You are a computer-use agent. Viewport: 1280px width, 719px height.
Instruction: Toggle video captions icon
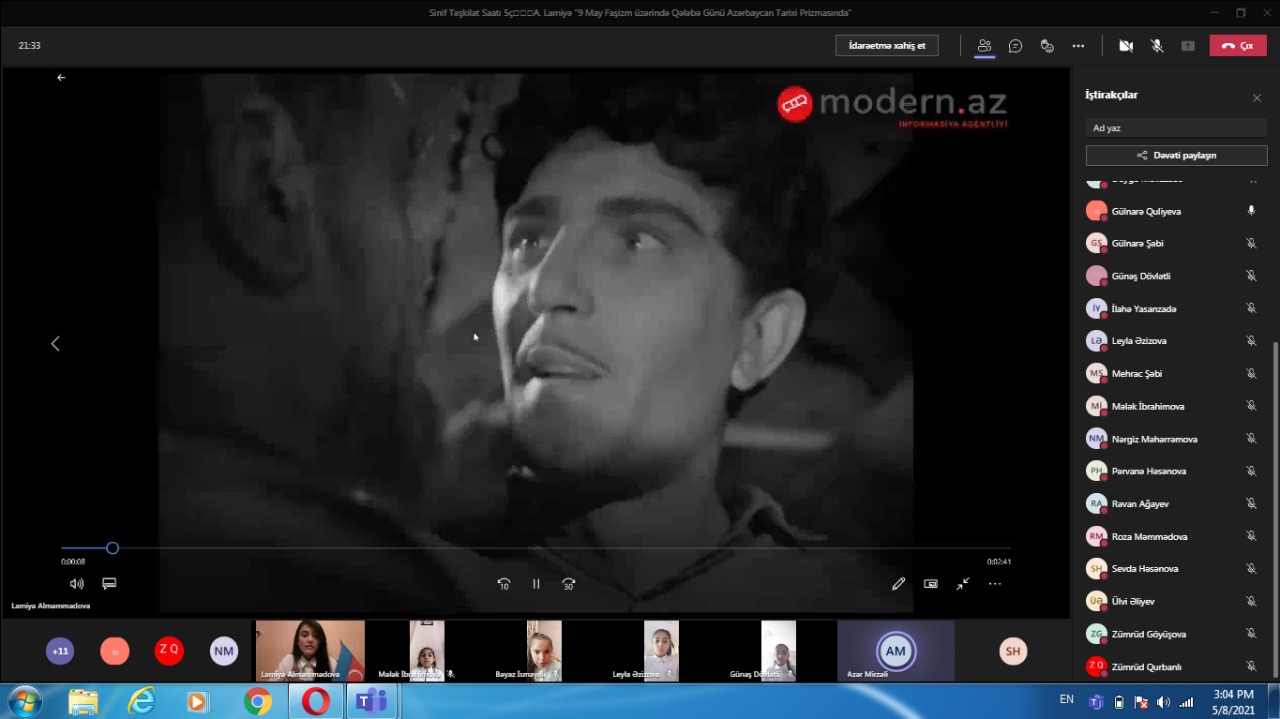pyautogui.click(x=109, y=583)
